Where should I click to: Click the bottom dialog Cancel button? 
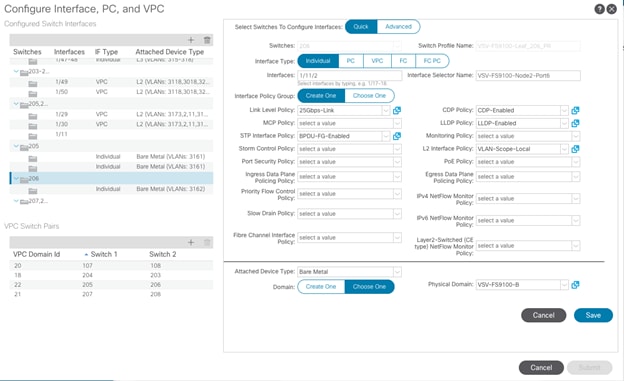click(x=541, y=367)
